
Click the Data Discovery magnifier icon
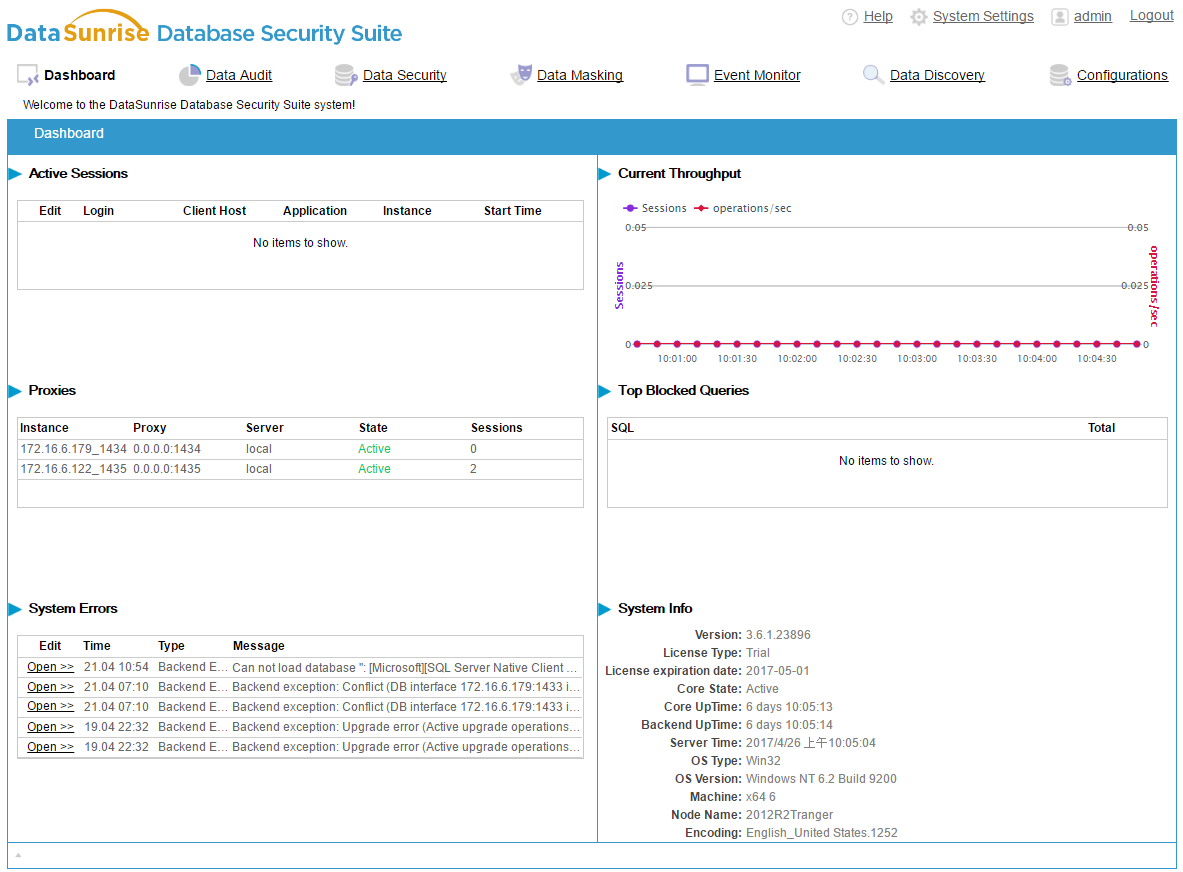pos(873,74)
